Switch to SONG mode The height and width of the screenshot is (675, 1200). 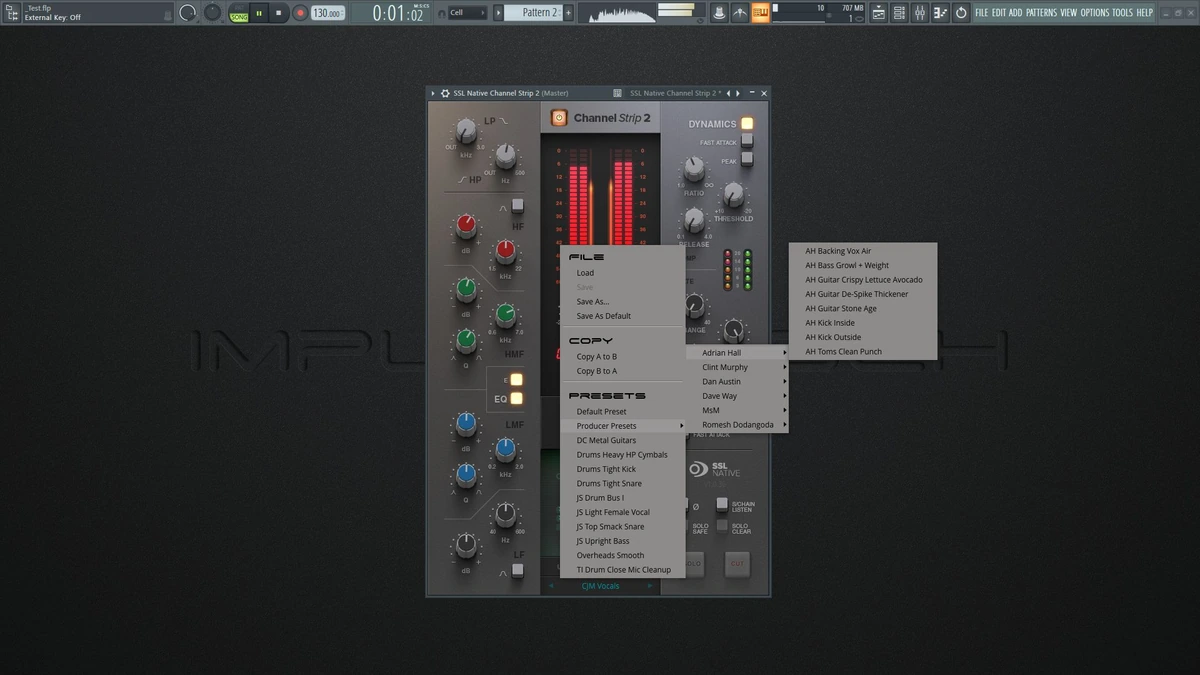(x=239, y=16)
